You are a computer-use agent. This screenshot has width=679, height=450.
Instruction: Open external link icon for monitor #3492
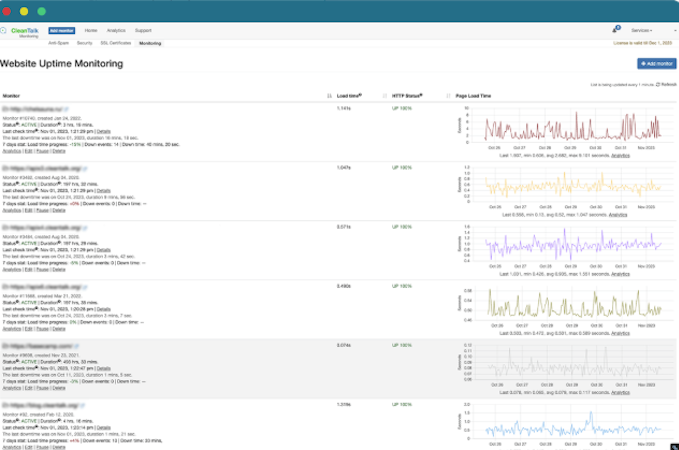click(85, 168)
